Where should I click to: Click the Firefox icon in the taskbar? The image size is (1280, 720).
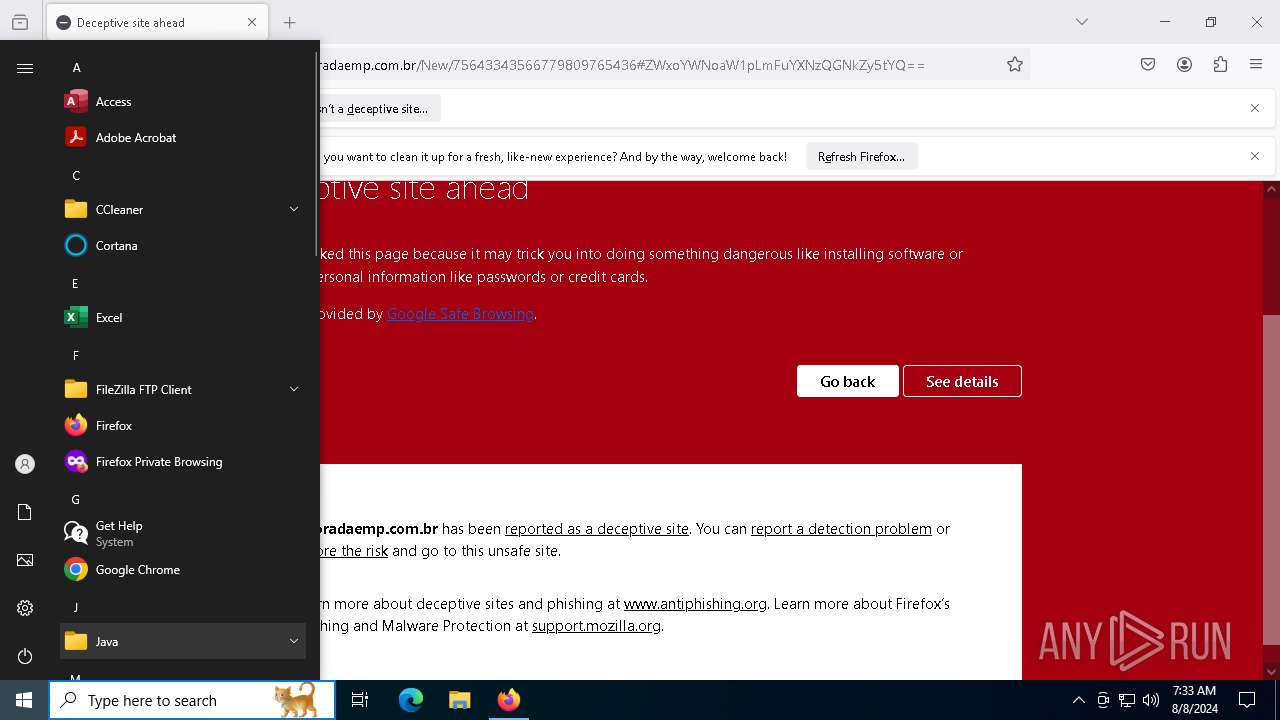tap(508, 700)
